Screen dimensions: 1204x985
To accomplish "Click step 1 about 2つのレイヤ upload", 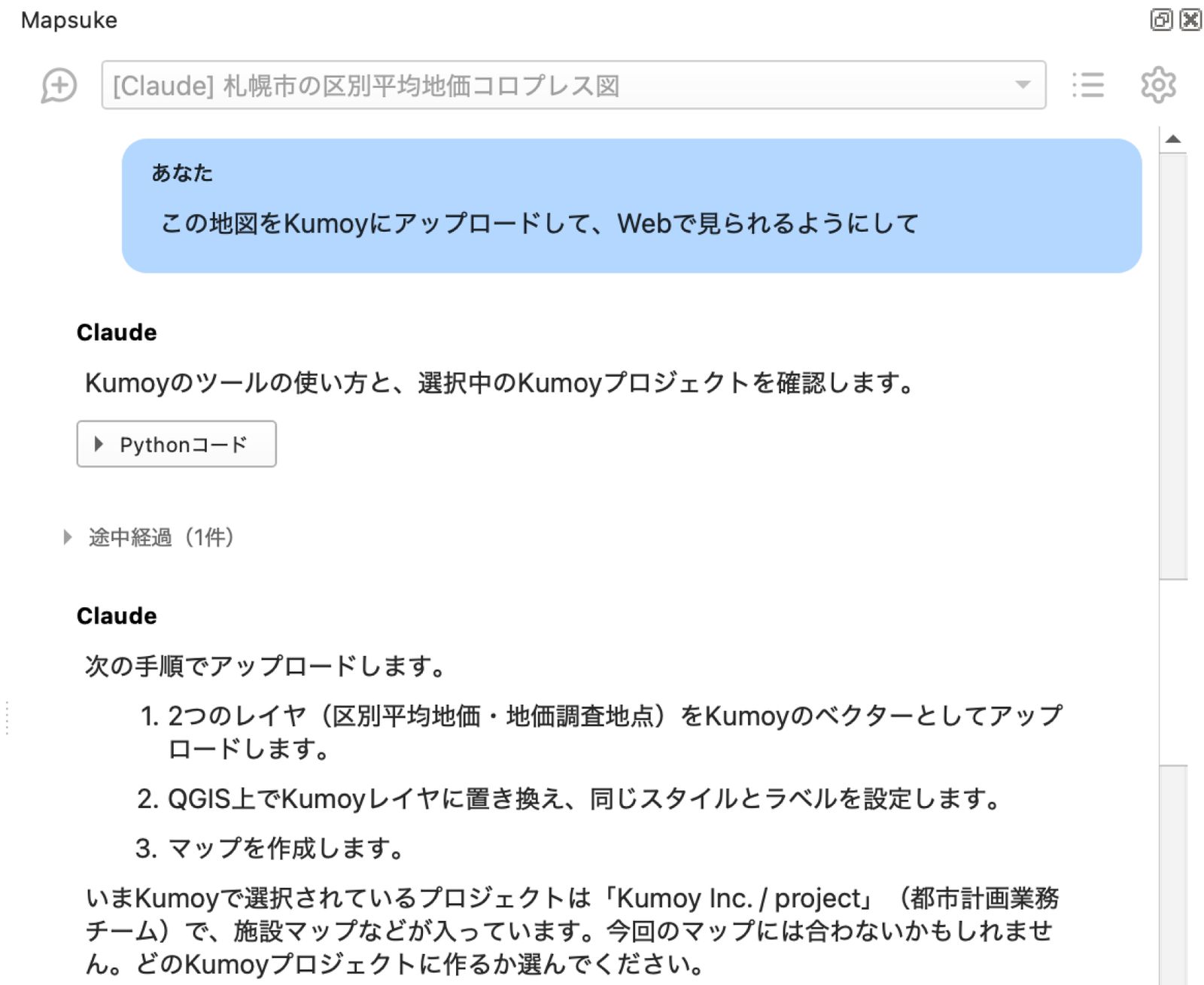I will [600, 732].
